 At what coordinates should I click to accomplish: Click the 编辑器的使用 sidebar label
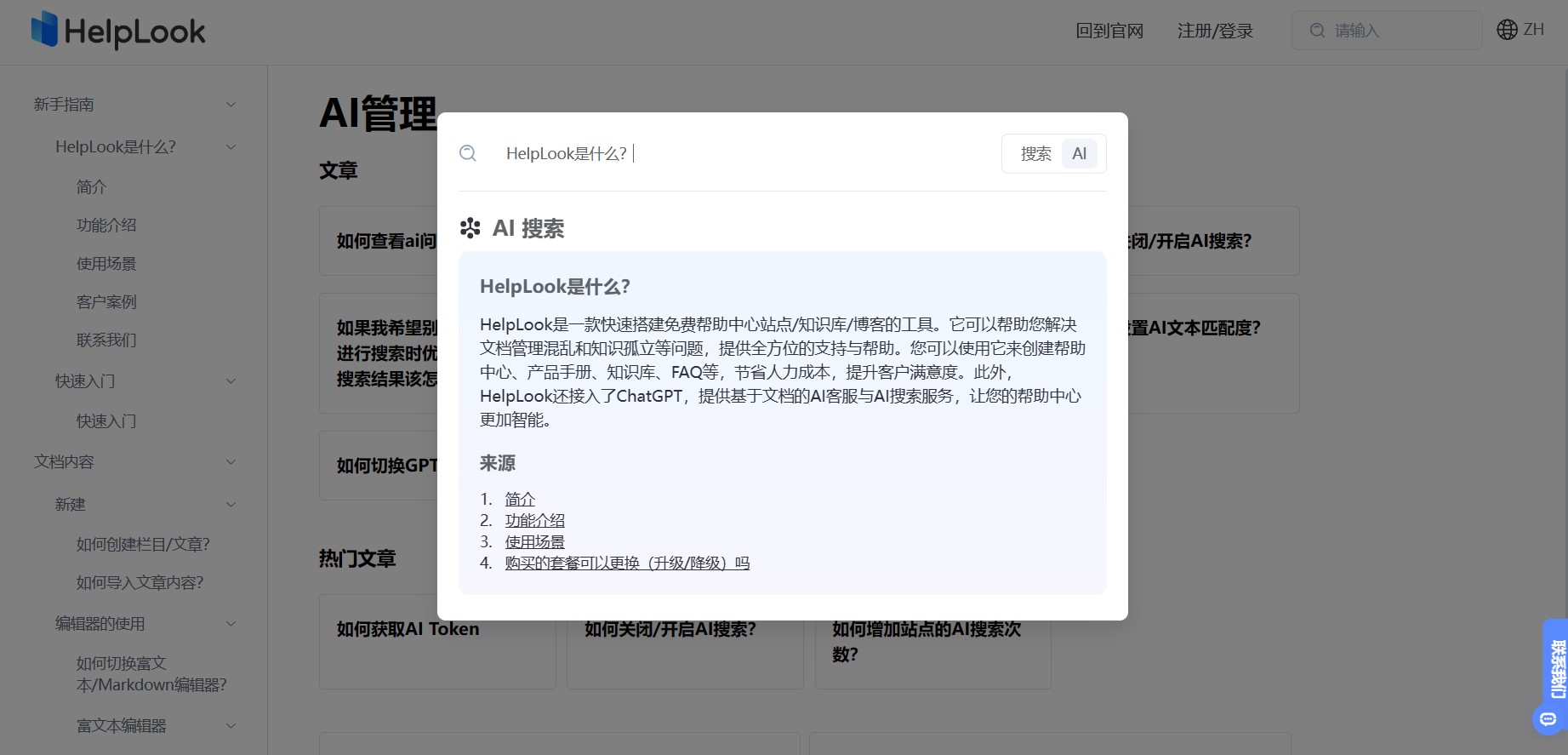[100, 624]
